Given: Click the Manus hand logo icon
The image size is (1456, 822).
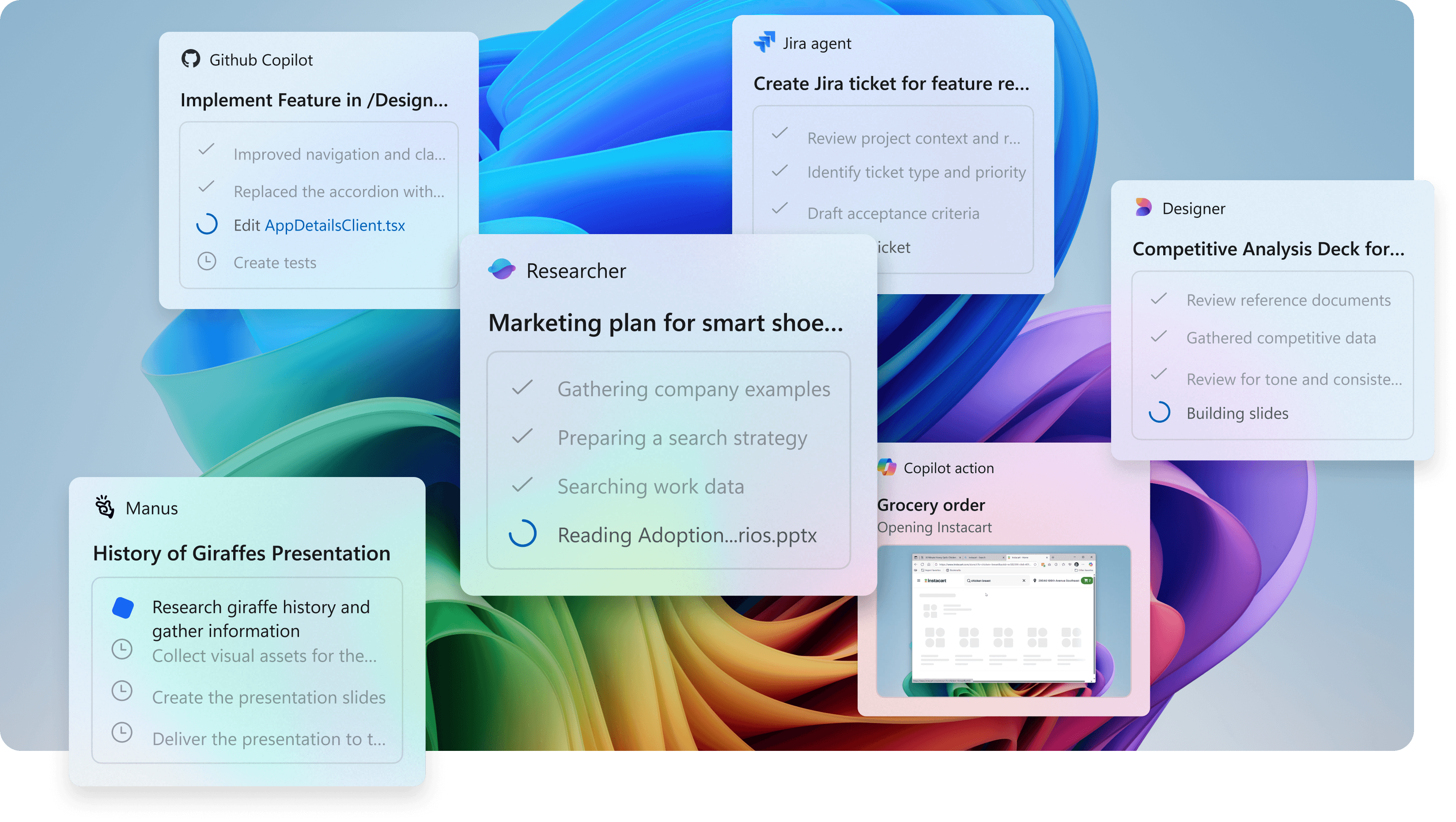Looking at the screenshot, I should pos(105,507).
